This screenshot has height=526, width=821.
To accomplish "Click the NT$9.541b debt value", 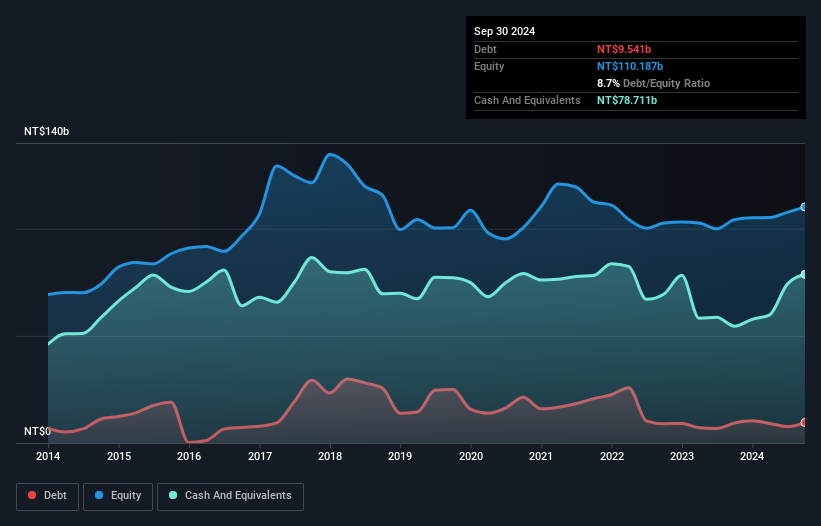I will pos(624,49).
